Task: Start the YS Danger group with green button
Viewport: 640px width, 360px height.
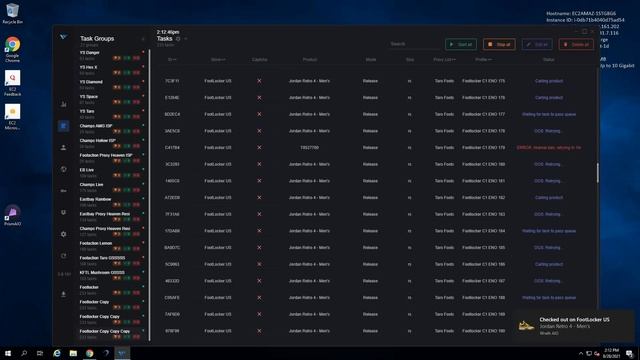Action: 127,58
